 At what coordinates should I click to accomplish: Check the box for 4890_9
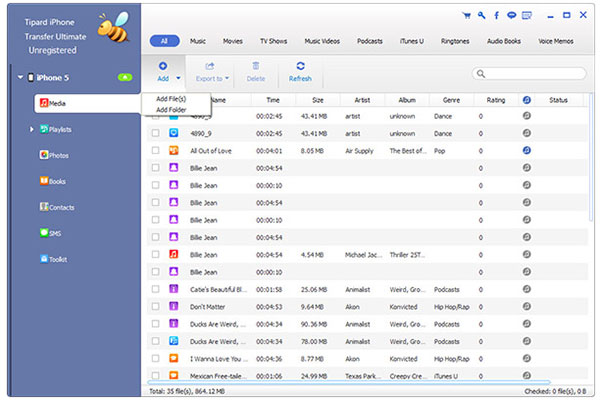click(x=155, y=133)
